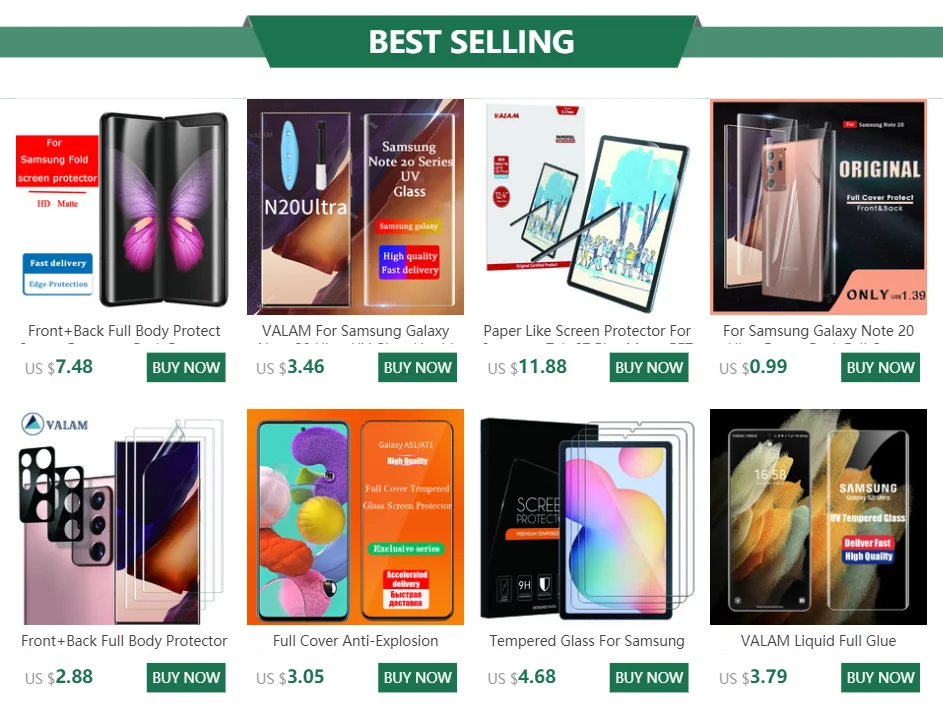
Task: Open the 9H tablet tempered glass image
Action: tap(587, 517)
